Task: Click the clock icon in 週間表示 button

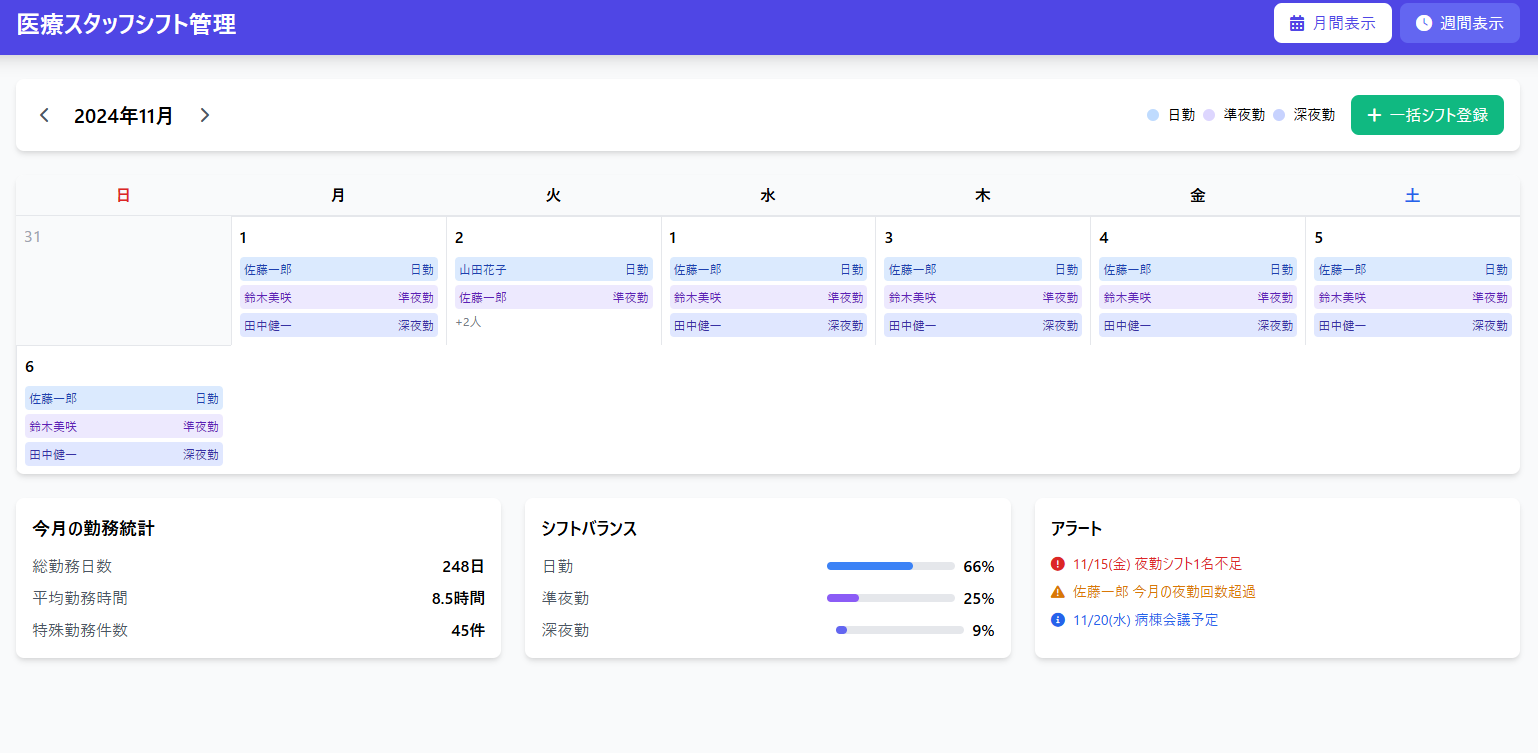Action: pyautogui.click(x=1424, y=23)
